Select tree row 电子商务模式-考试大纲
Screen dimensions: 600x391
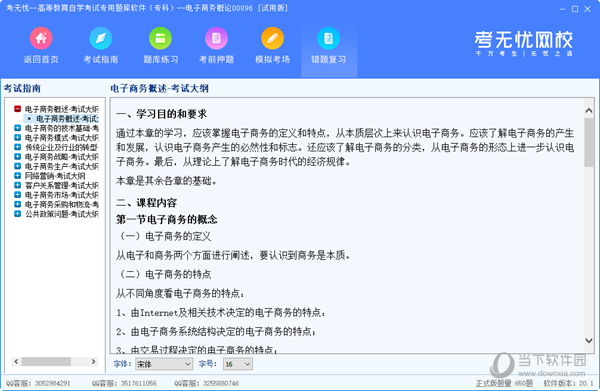(62, 138)
